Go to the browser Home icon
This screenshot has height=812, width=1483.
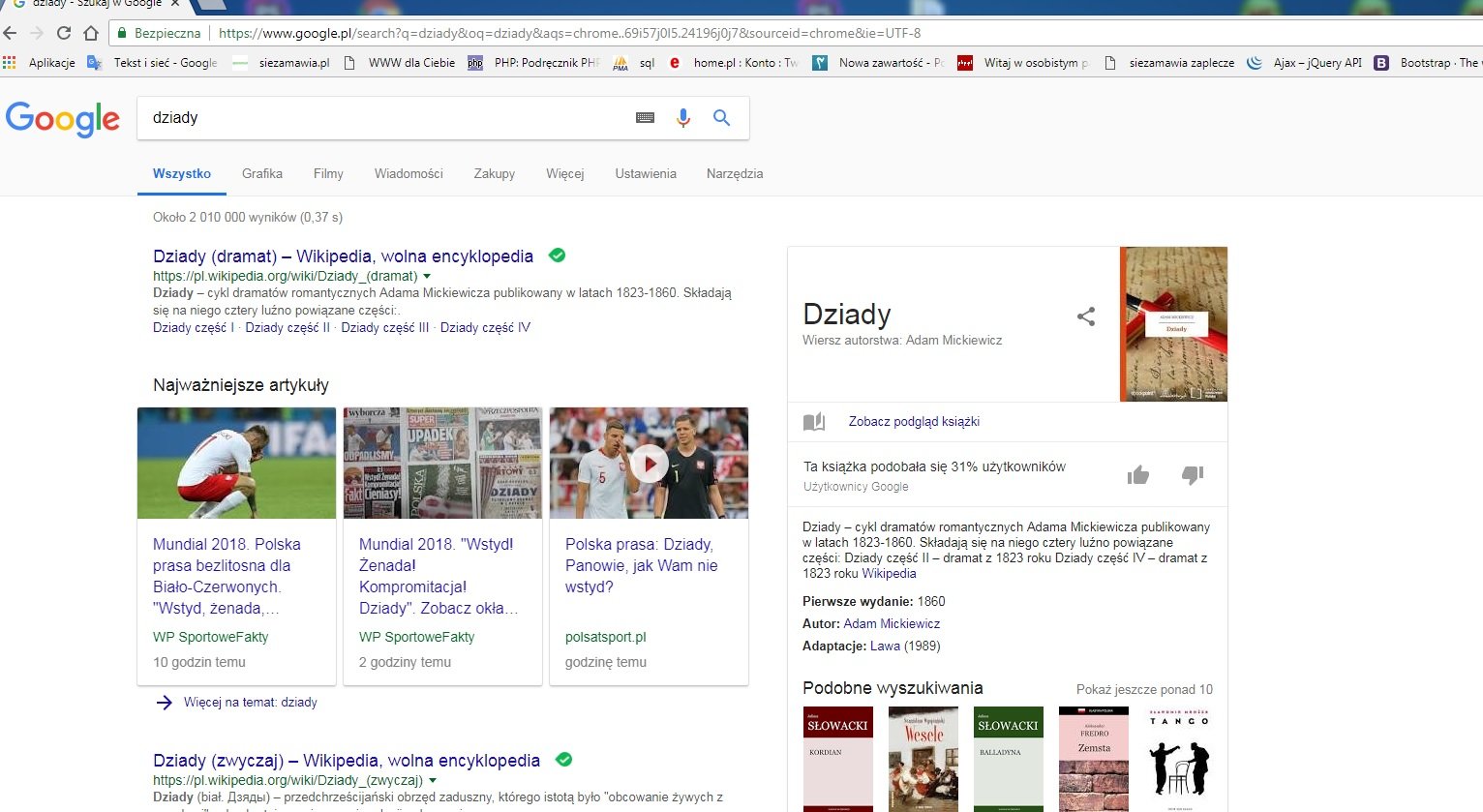click(x=91, y=33)
